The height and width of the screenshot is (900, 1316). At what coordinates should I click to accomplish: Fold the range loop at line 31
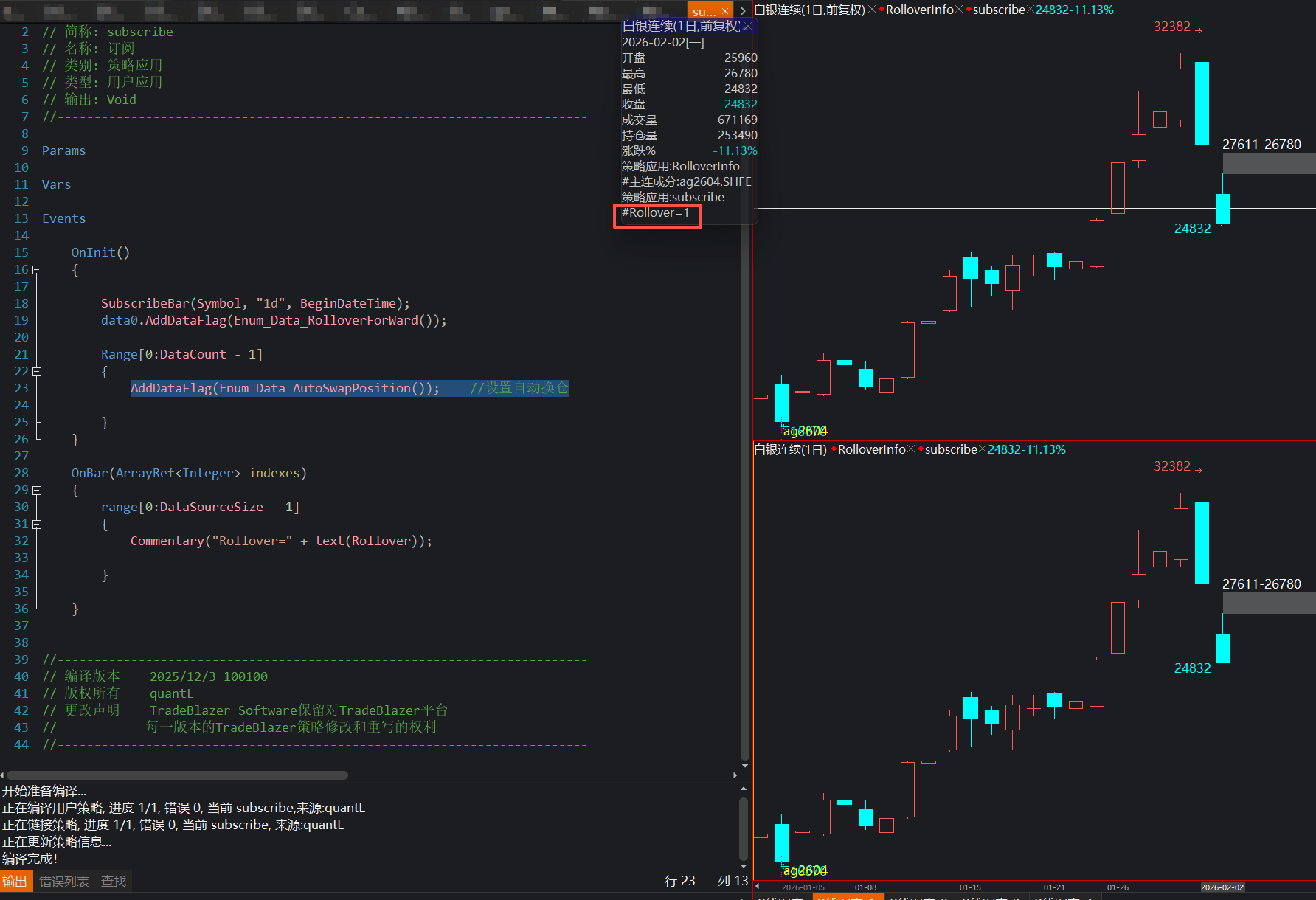tap(37, 525)
